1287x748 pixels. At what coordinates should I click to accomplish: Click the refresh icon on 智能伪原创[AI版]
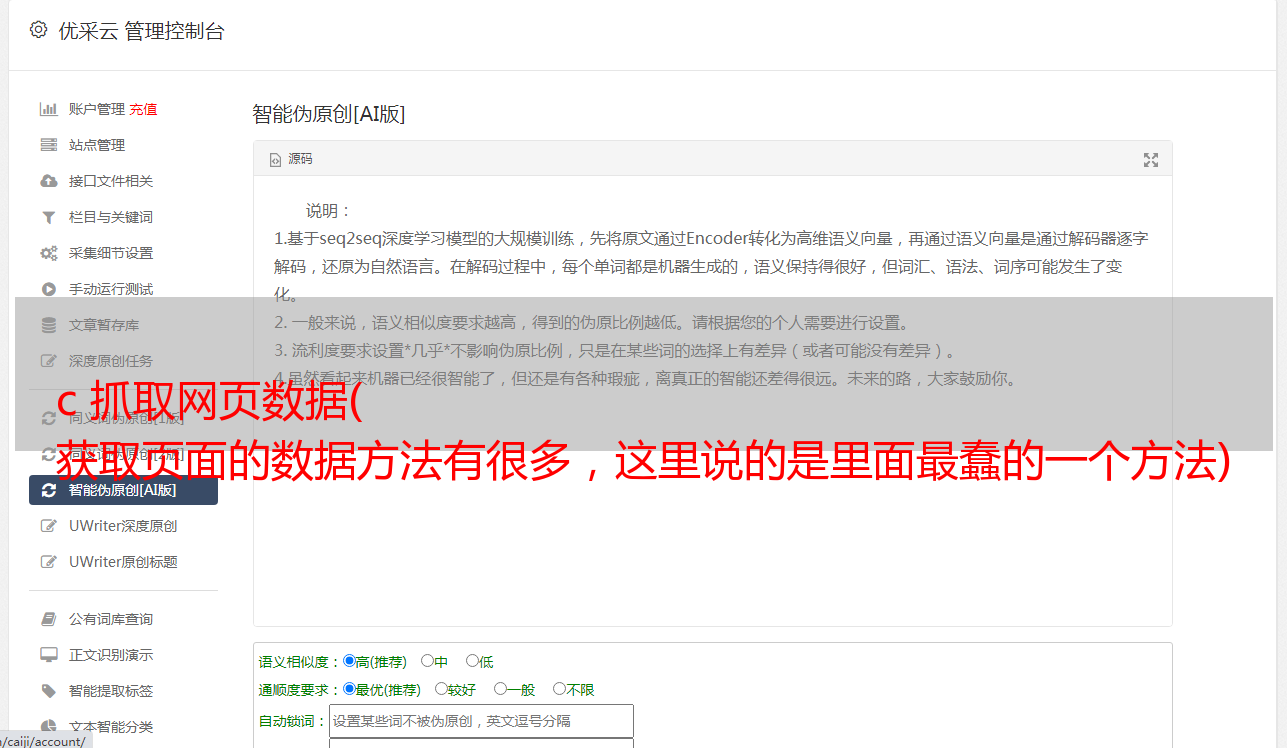tap(48, 490)
